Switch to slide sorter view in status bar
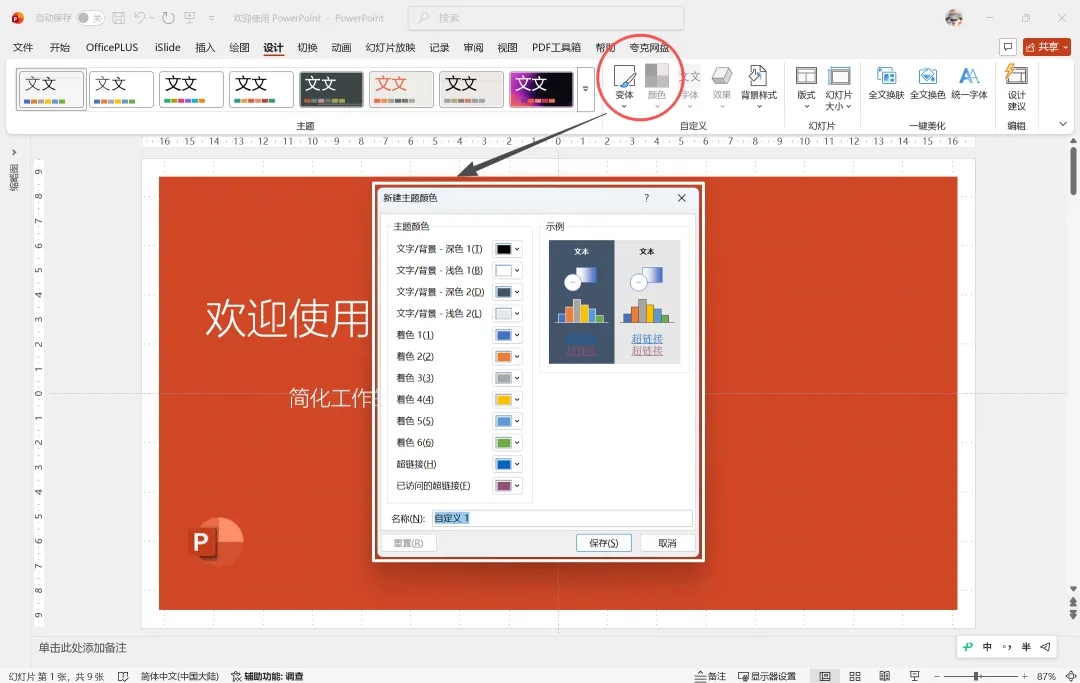The height and width of the screenshot is (683, 1080). coord(855,676)
